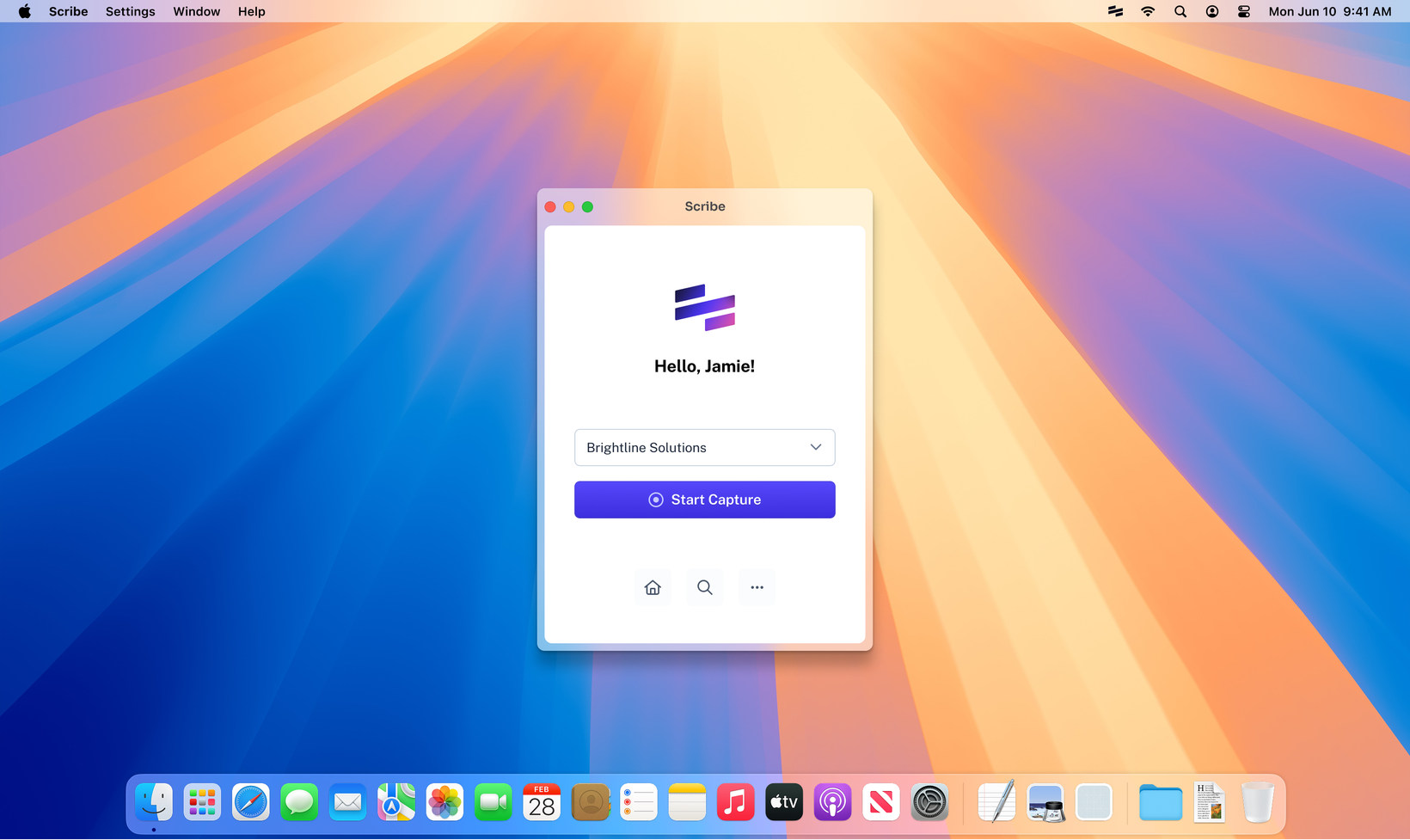Viewport: 1410px width, 840px height.
Task: Open FaceTime from the Dock
Action: (493, 803)
